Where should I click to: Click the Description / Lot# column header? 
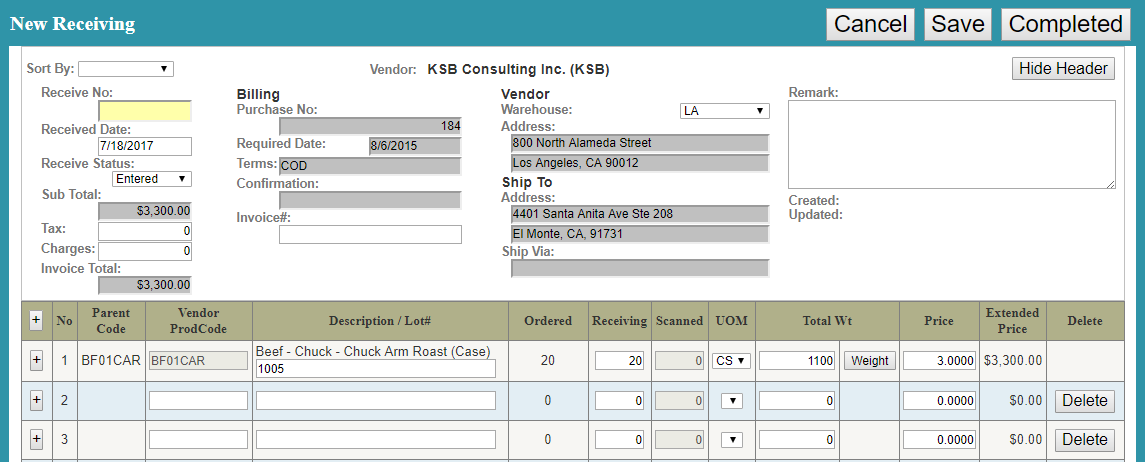380,321
